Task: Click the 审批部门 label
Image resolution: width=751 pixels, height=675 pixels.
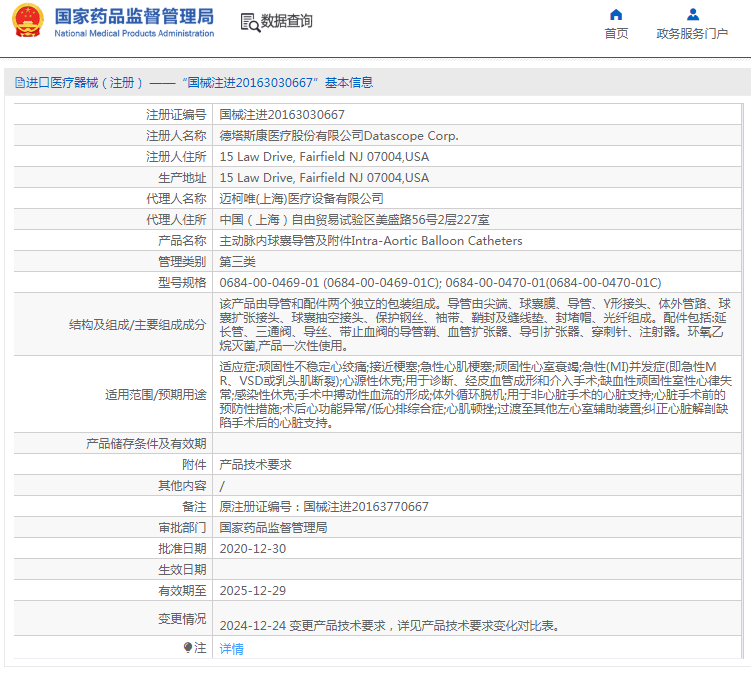Action: click(182, 528)
